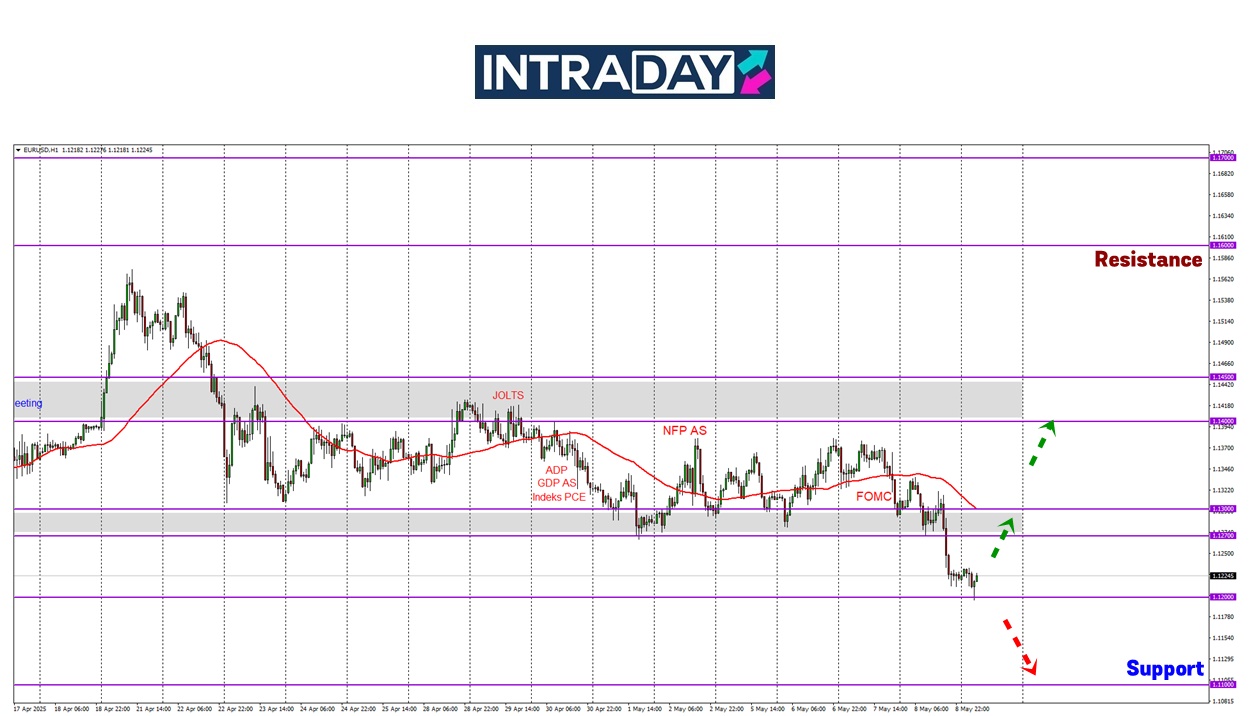
Task: Select the upper green dashed arrow near 1.14000
Action: click(x=1041, y=442)
